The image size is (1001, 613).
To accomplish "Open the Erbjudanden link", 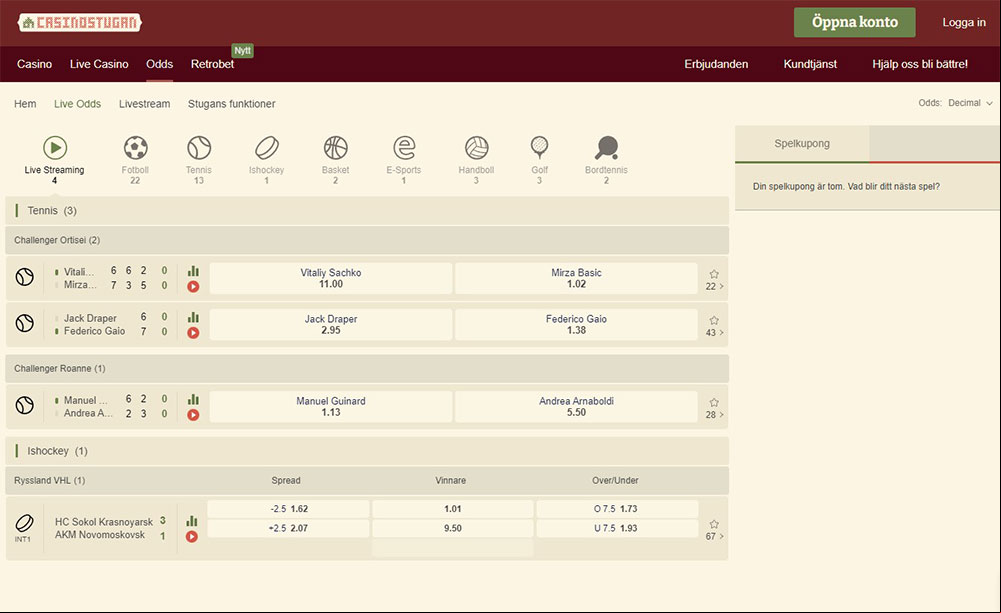I will 716,64.
